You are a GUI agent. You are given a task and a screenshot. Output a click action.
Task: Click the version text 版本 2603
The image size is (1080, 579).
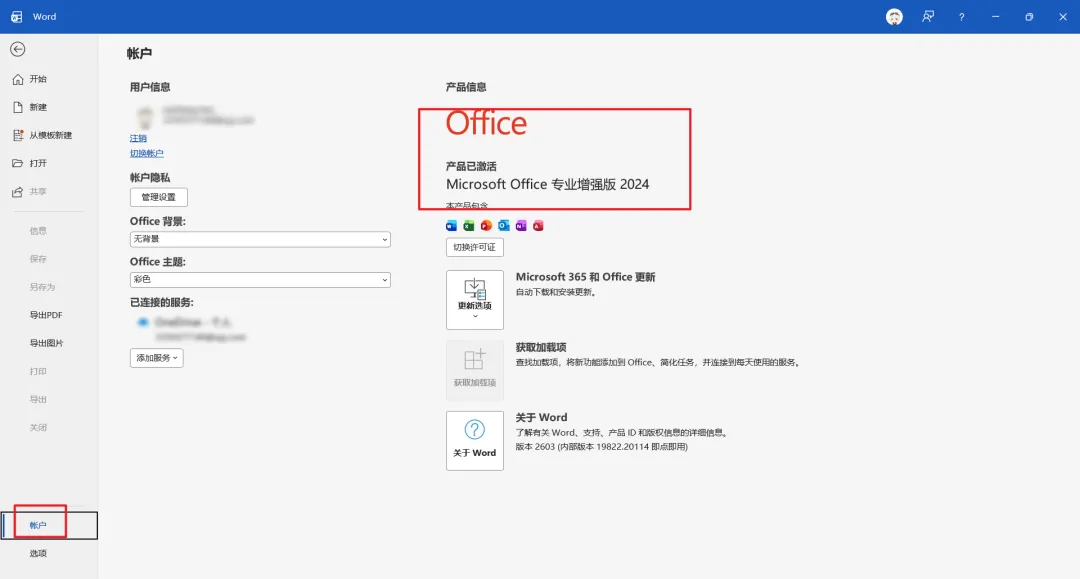pos(535,447)
